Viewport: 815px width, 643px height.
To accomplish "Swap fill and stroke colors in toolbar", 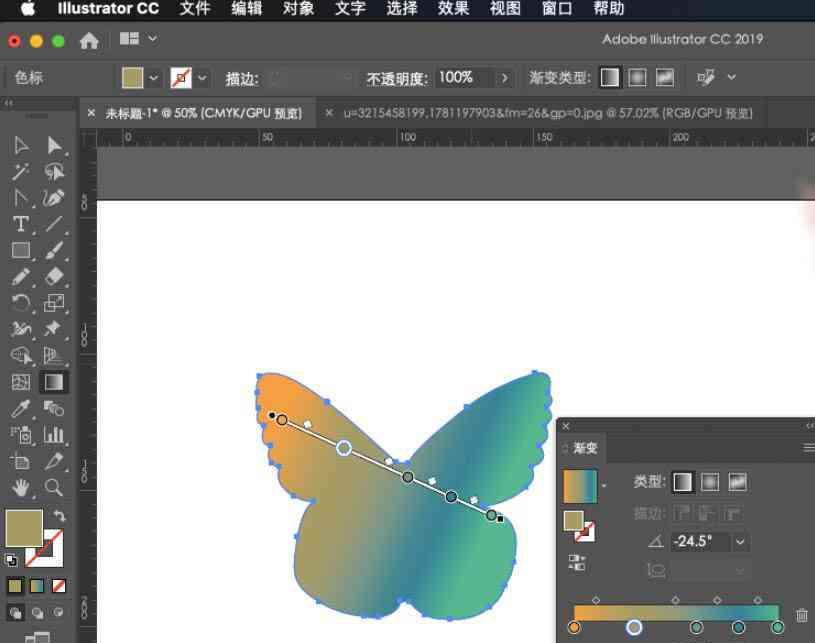I will coord(60,514).
